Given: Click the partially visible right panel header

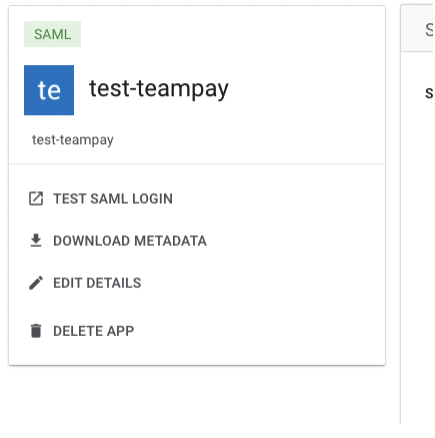Looking at the screenshot, I should coord(417,29).
